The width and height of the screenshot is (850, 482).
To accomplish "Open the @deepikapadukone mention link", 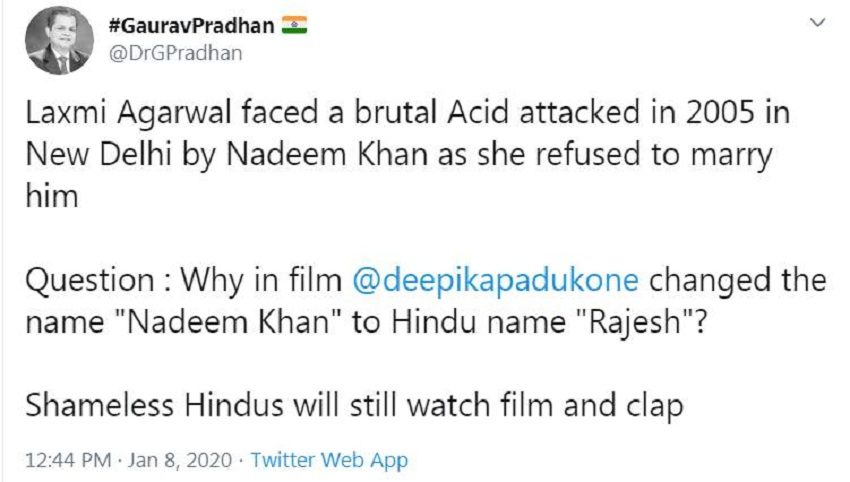I will (x=495, y=280).
